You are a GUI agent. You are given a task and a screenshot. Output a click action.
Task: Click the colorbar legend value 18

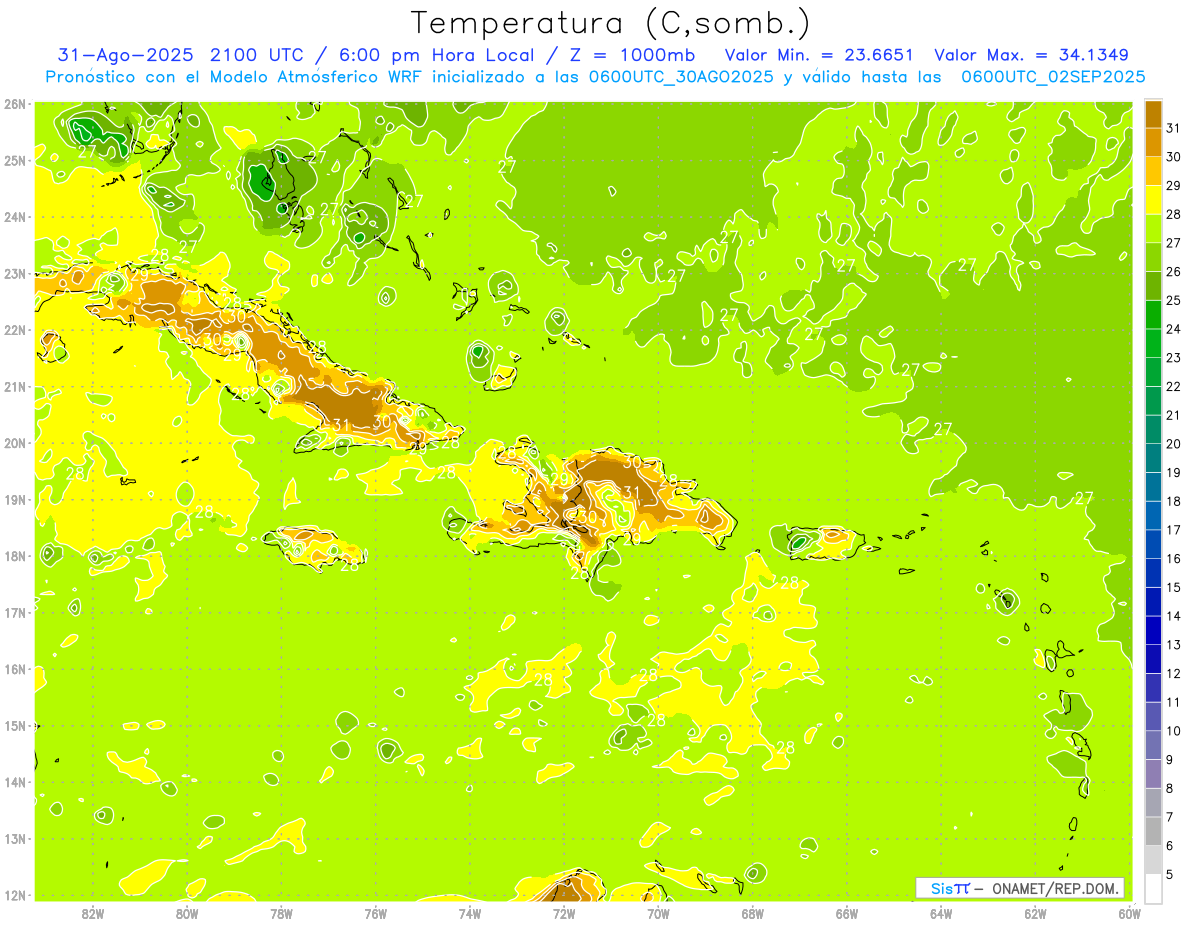point(1174,501)
